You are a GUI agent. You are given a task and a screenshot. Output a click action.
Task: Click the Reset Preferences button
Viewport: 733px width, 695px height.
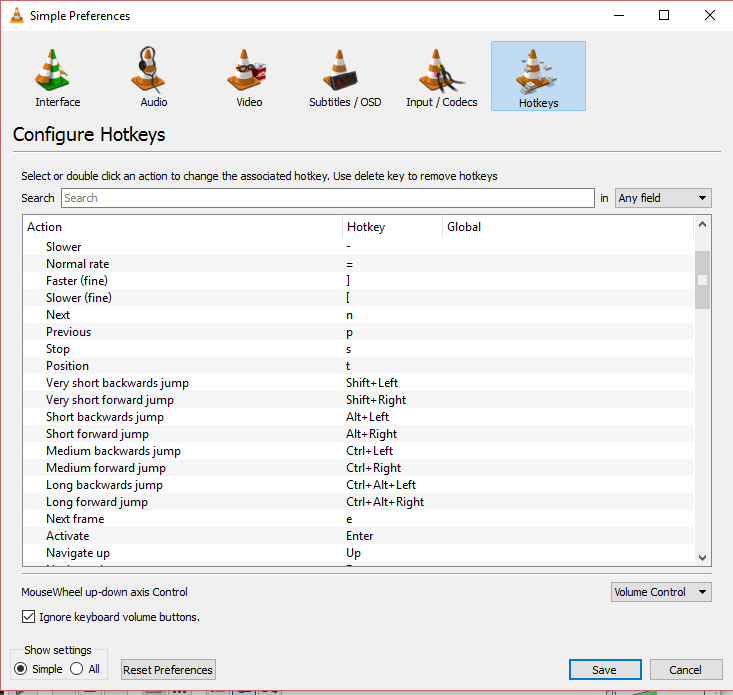[168, 670]
